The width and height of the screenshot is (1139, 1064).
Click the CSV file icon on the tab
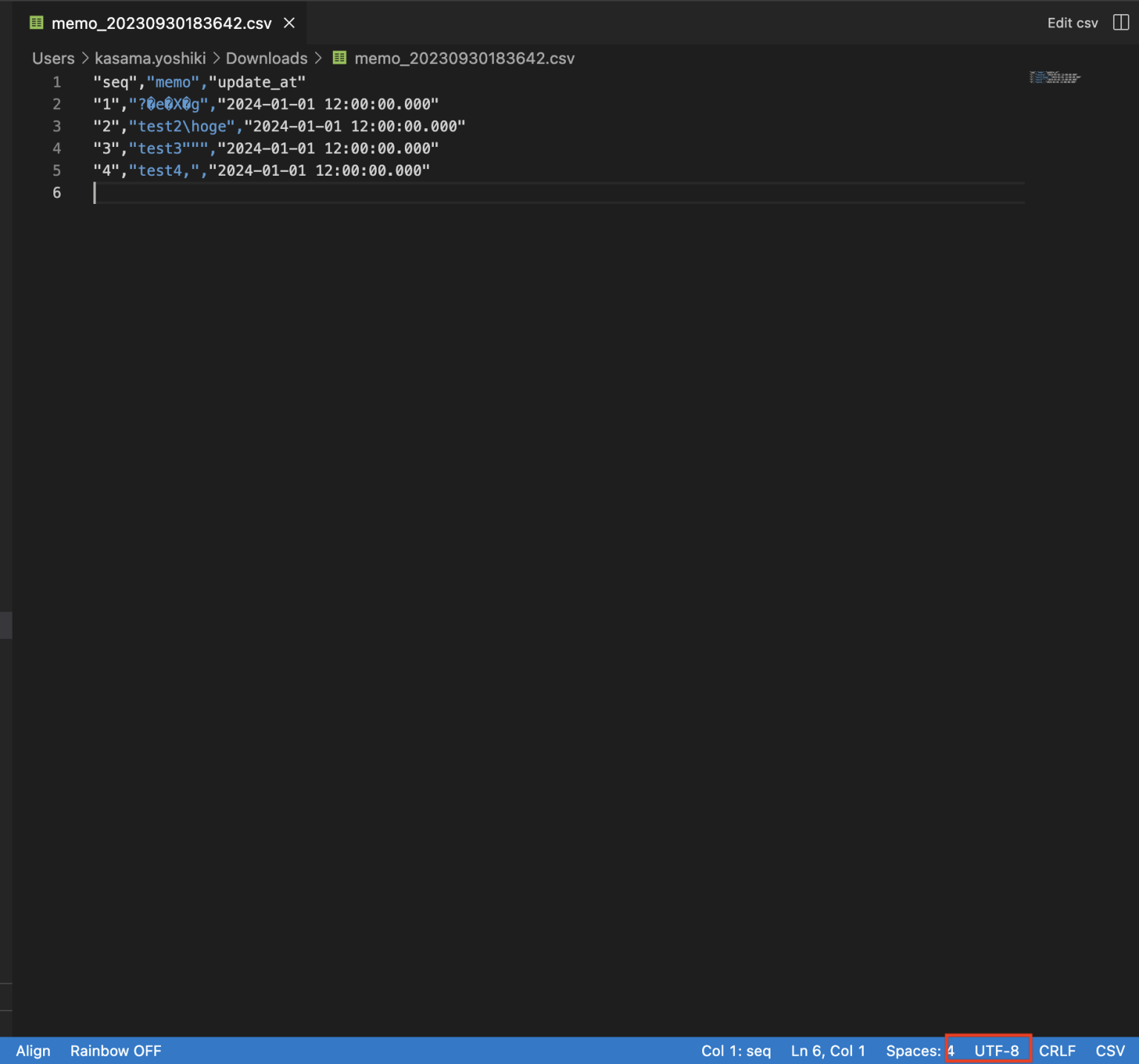tap(35, 22)
